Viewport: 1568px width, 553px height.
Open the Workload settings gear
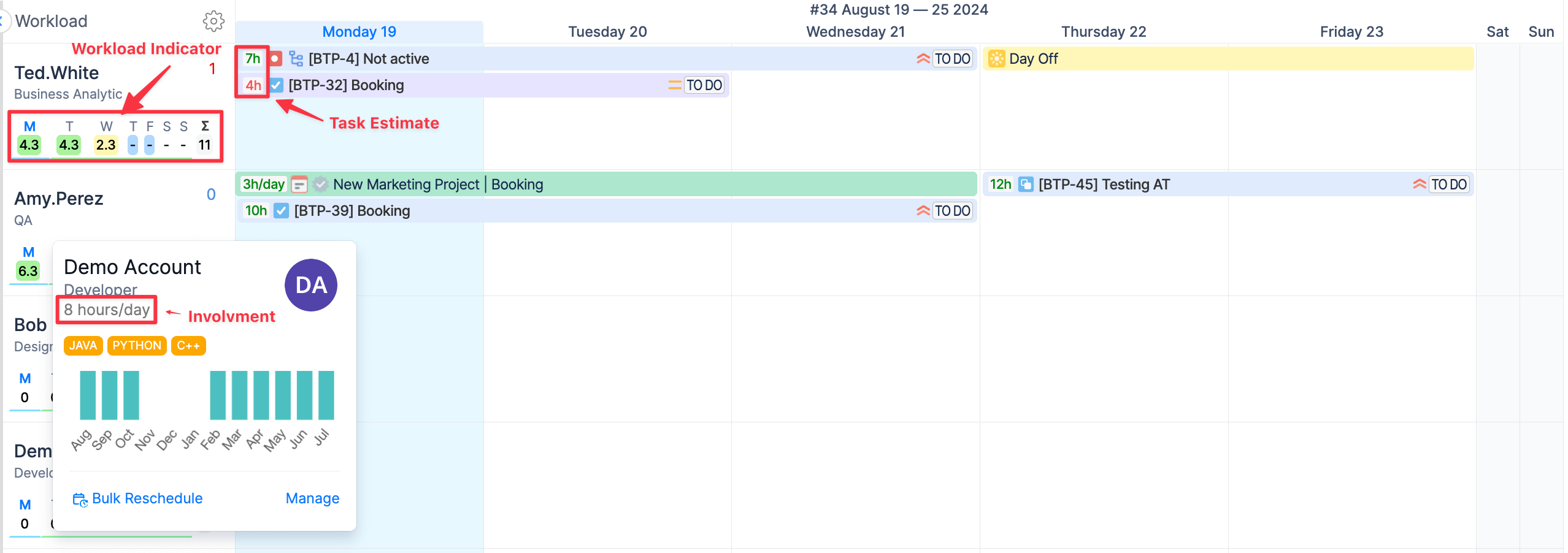213,21
